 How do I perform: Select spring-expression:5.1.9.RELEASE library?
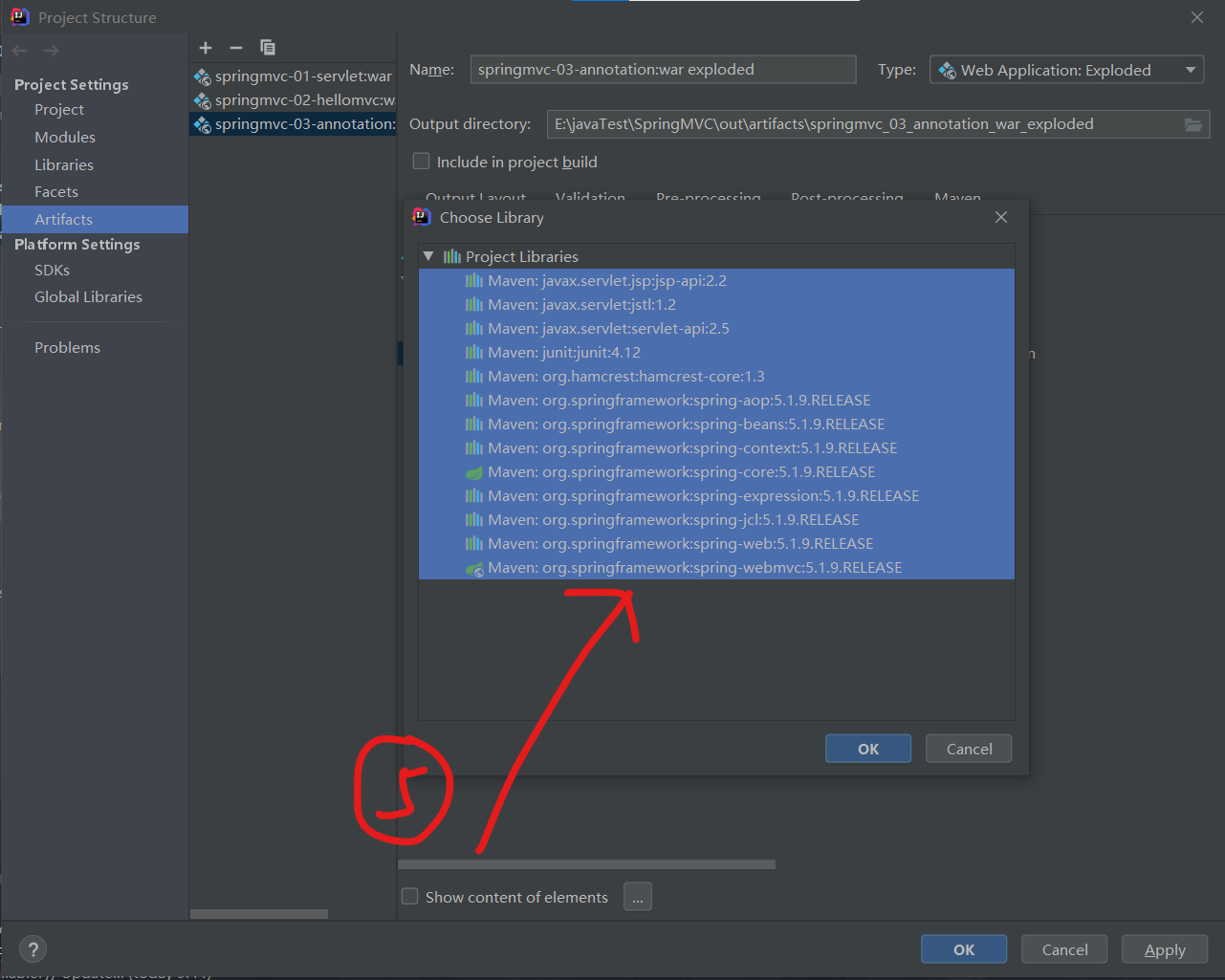tap(716, 496)
